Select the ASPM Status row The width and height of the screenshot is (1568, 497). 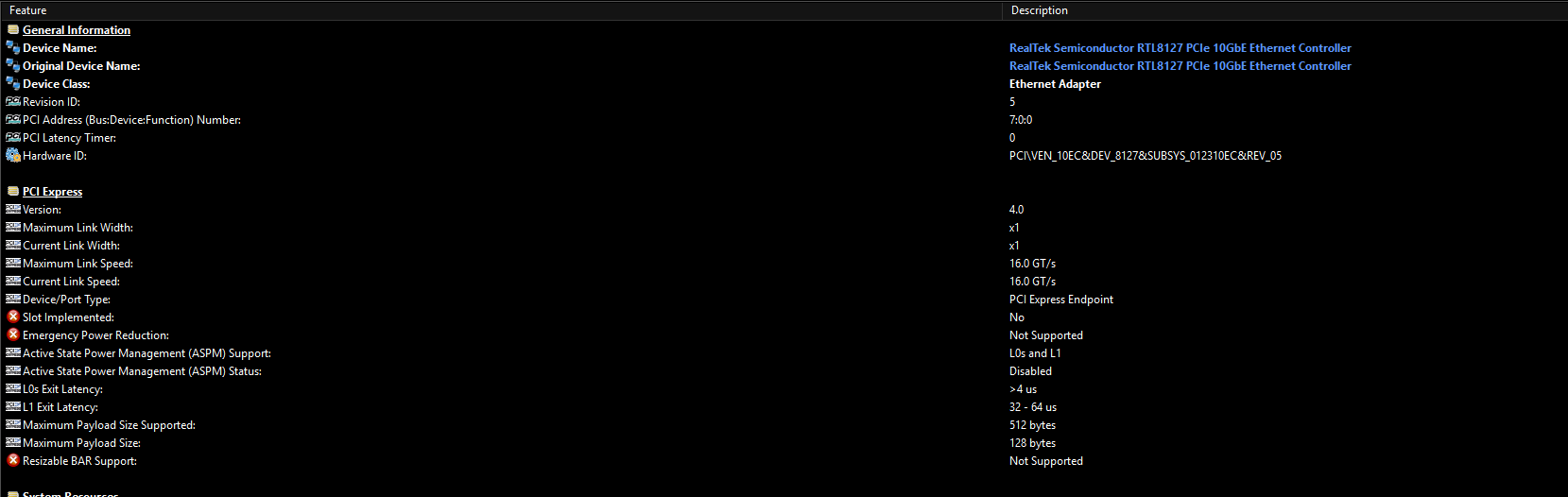click(784, 371)
